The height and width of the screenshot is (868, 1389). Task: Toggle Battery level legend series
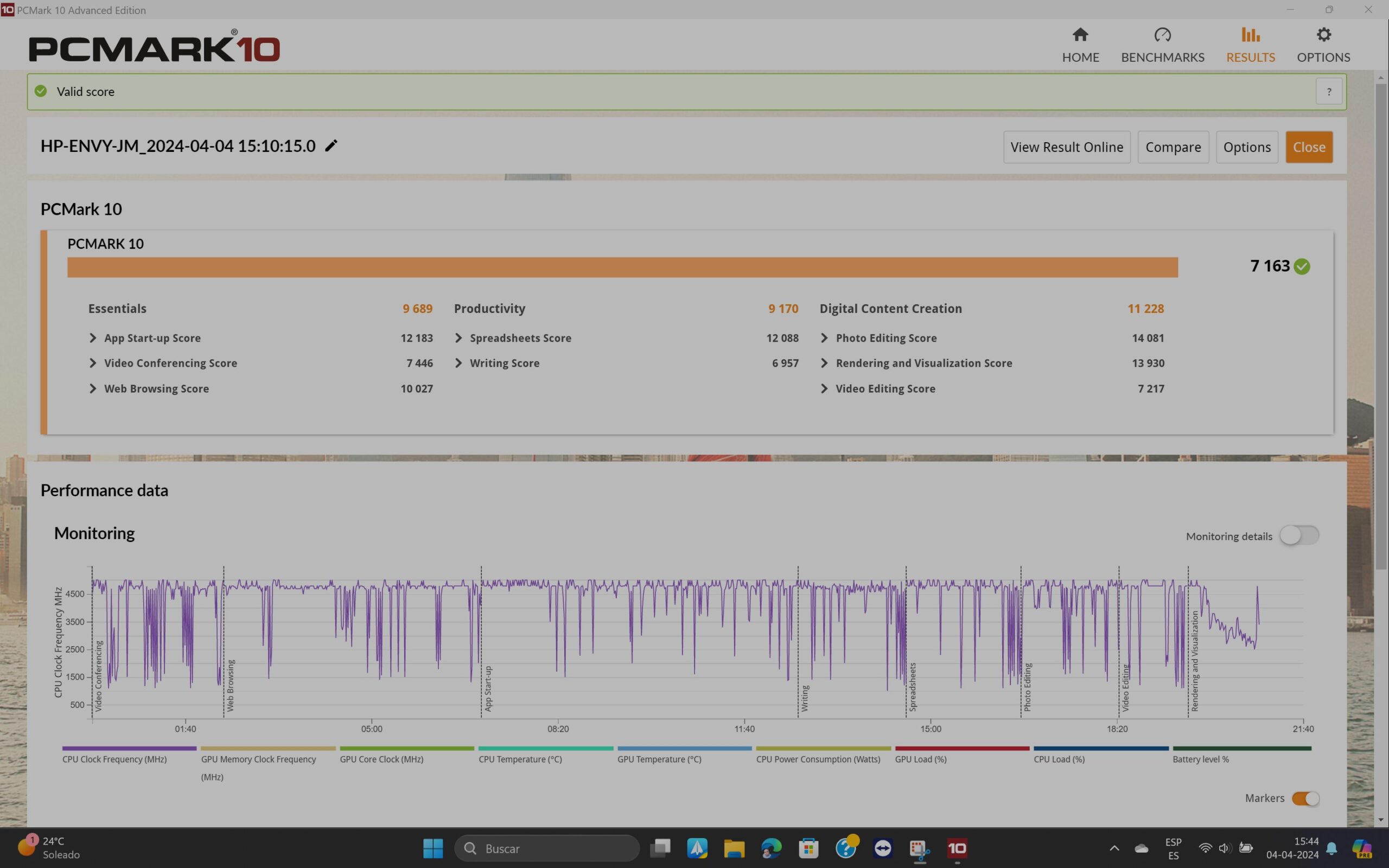[x=1241, y=756]
